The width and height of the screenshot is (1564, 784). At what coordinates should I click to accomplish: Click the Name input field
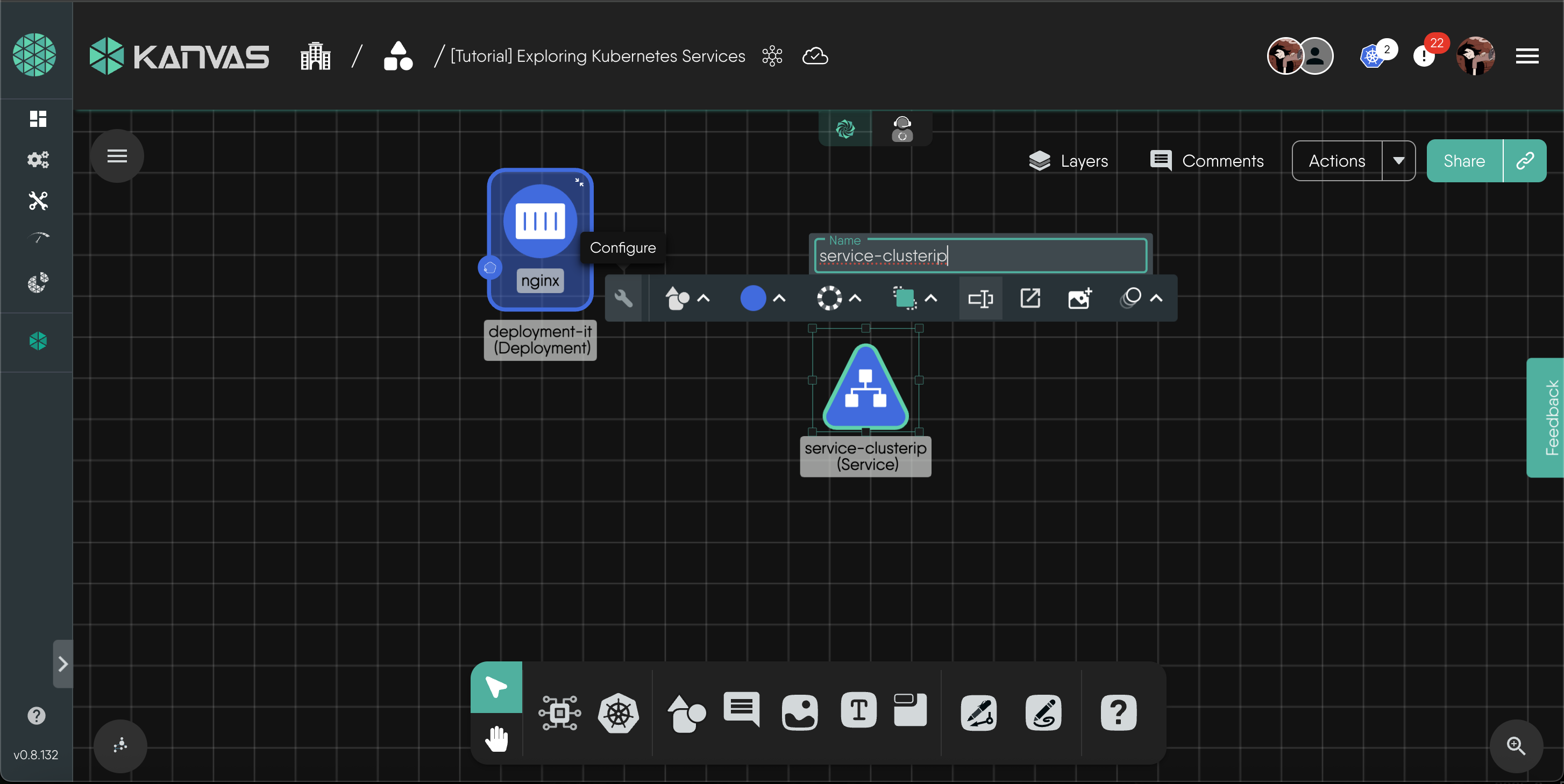980,255
